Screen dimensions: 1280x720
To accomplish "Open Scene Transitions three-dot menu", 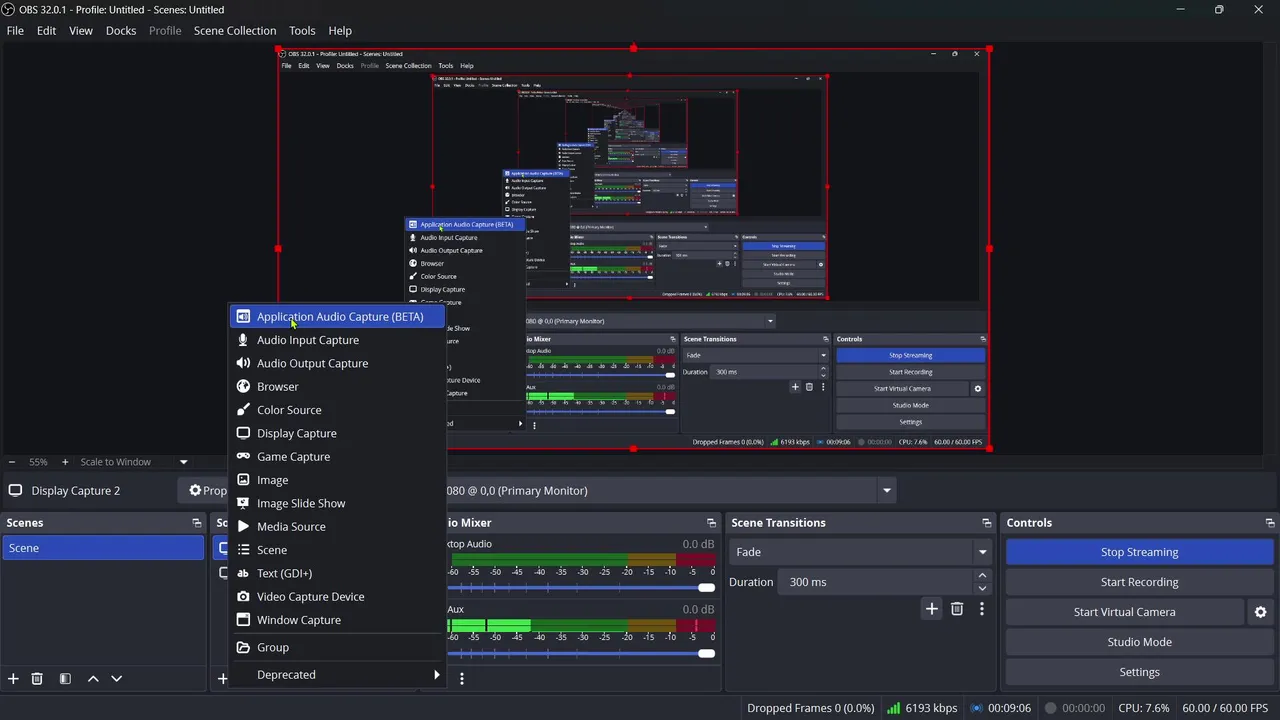I will coord(982,609).
